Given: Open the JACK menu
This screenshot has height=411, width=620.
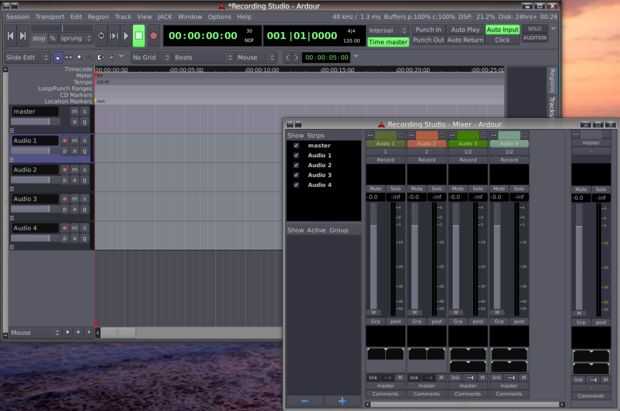Looking at the screenshot, I should 164,17.
